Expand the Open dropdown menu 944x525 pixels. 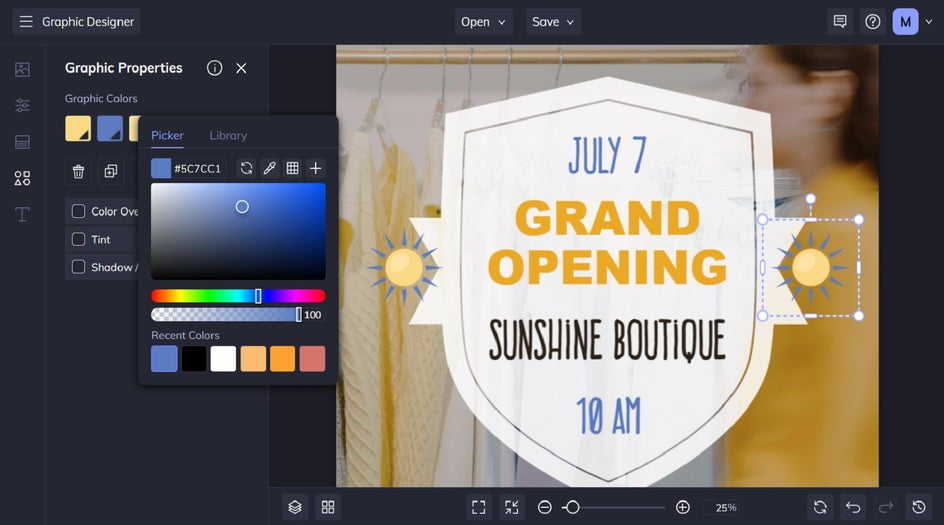tap(483, 22)
